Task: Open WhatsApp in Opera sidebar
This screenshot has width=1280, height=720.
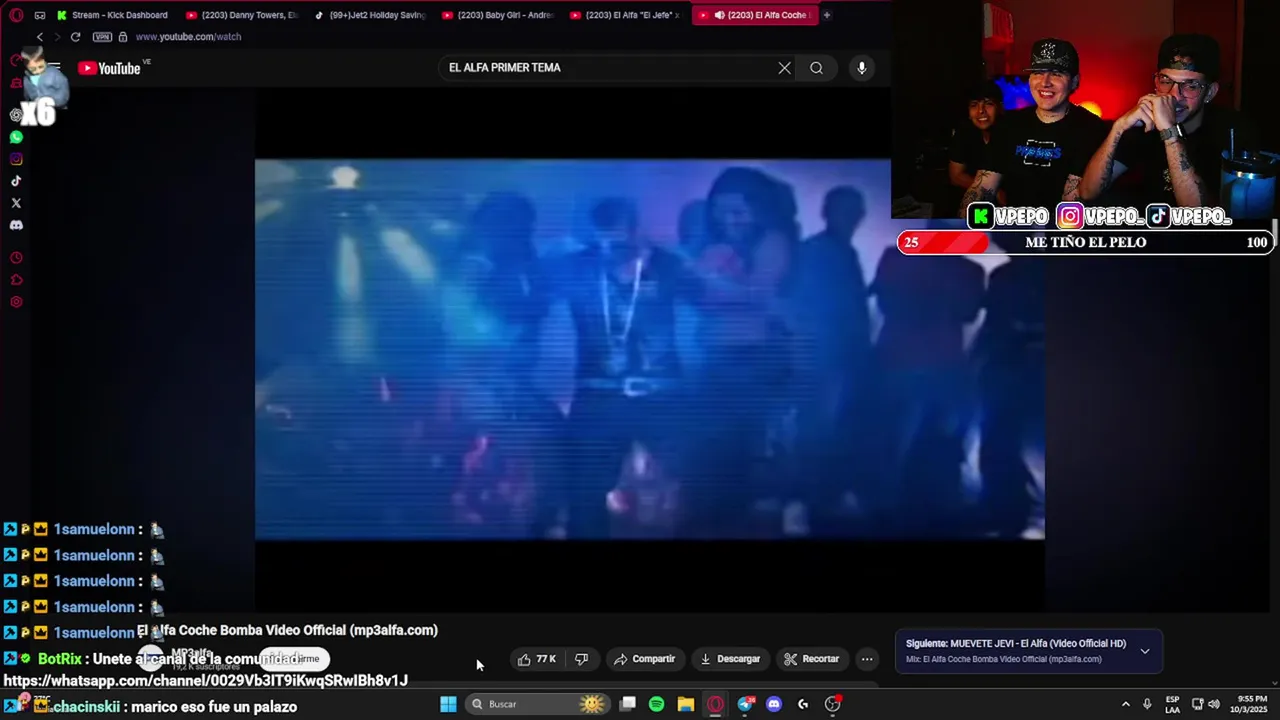Action: coord(16,137)
